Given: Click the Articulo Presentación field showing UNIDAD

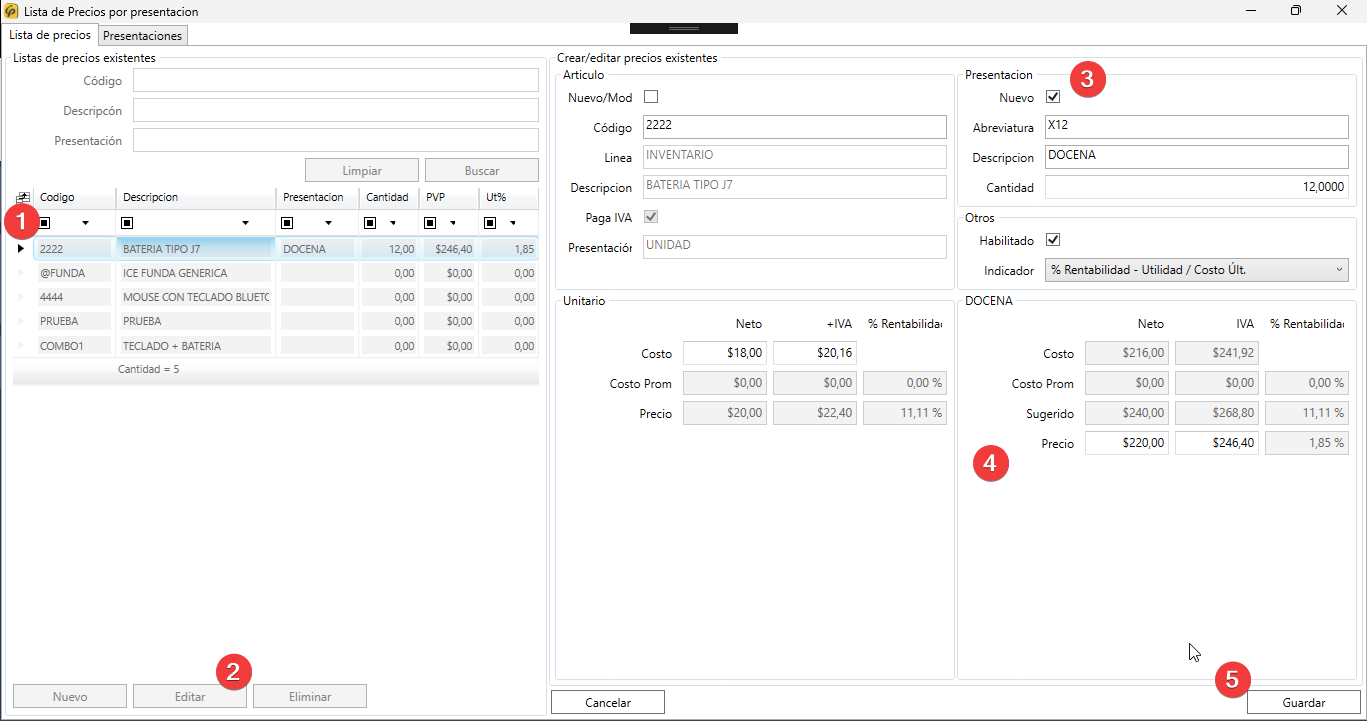Looking at the screenshot, I should (794, 247).
